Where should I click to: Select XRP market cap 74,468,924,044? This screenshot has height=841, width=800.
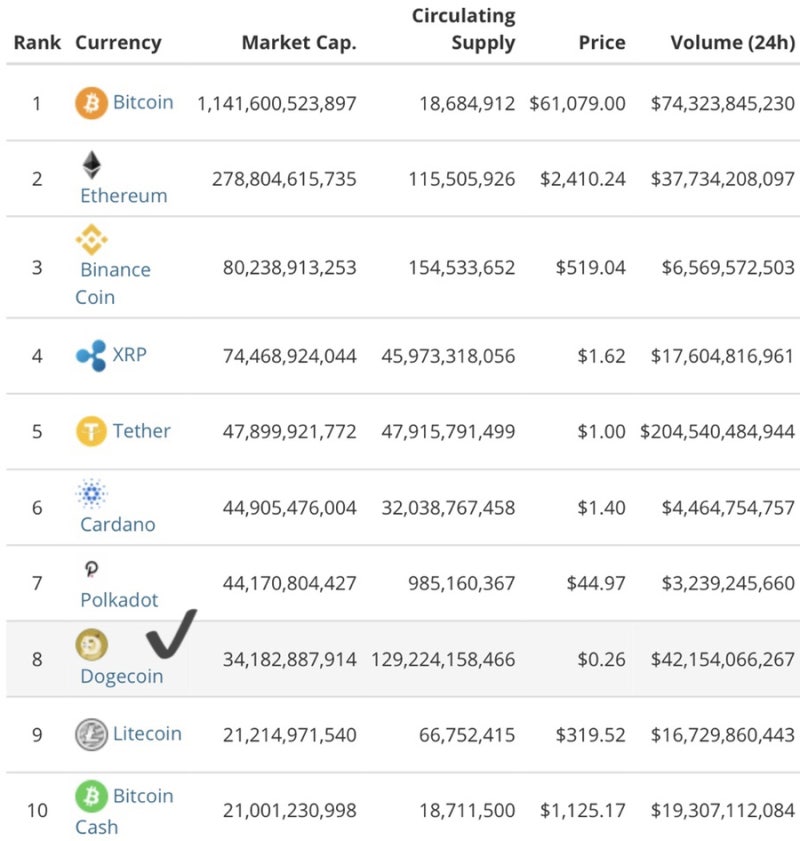(290, 356)
